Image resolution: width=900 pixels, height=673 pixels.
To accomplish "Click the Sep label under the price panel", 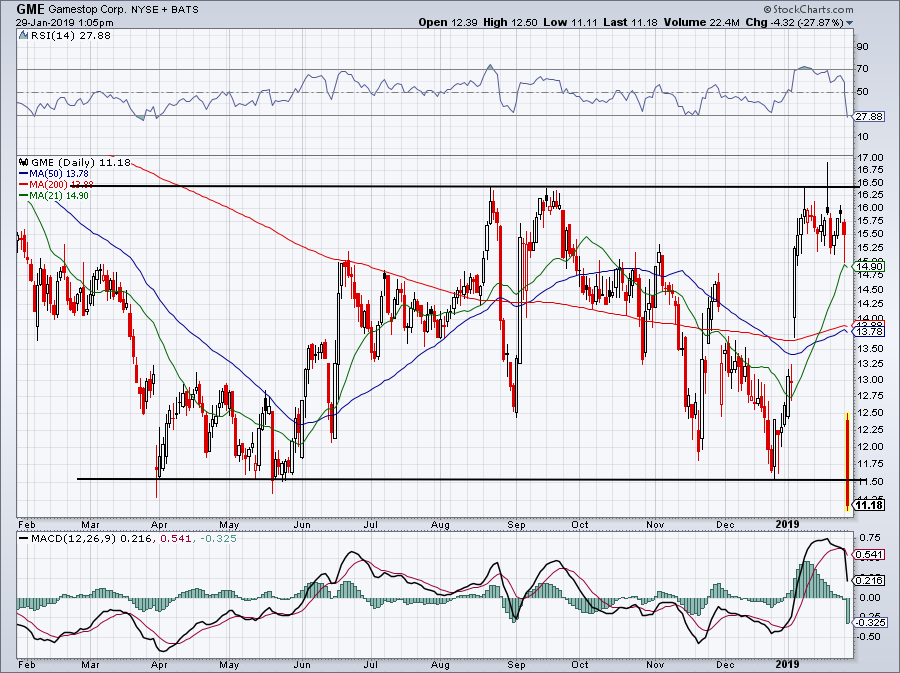I will pos(516,524).
